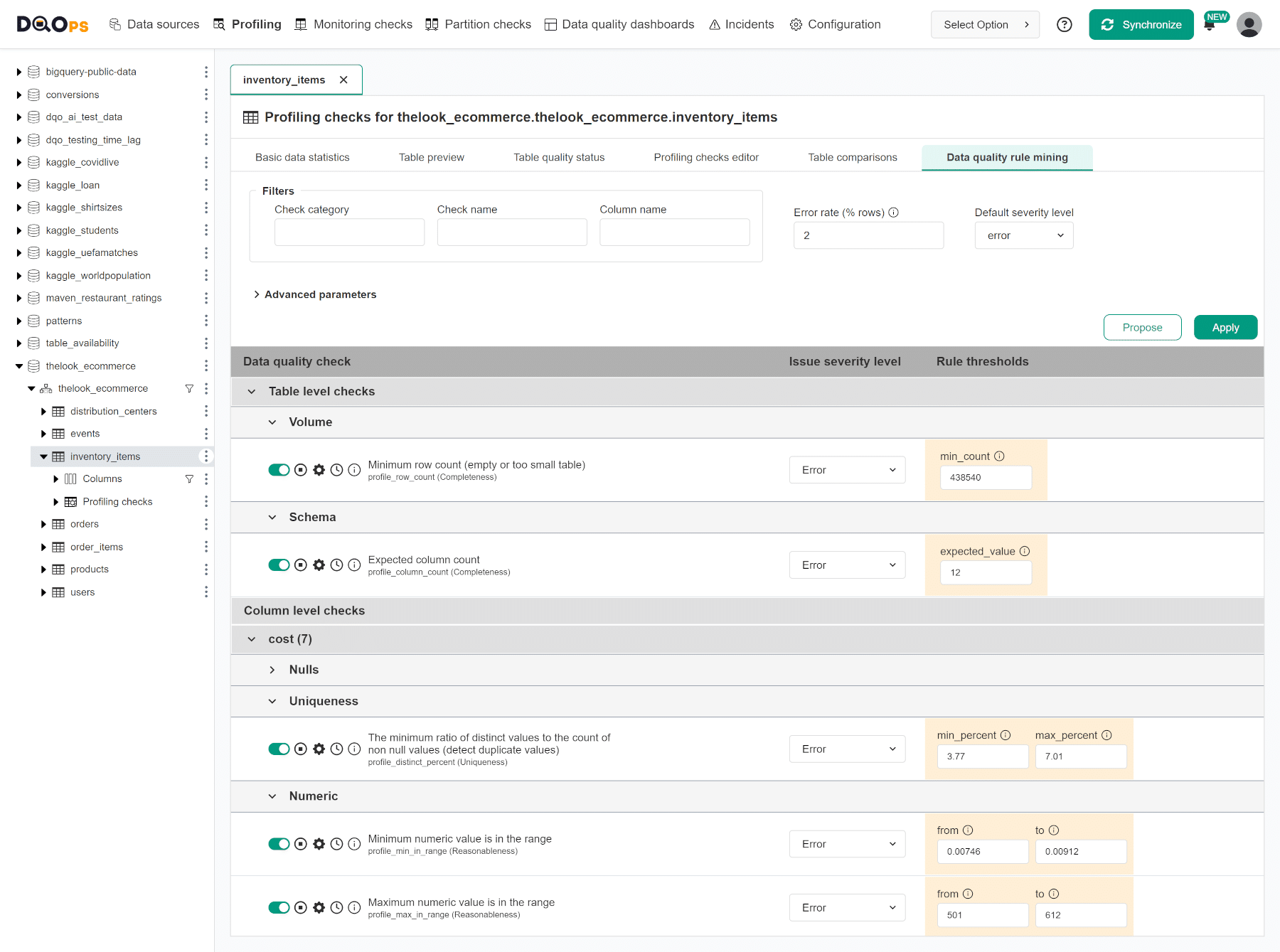Screen dimensions: 1280x952
Task: Open Data sources section
Action: pyautogui.click(x=154, y=24)
